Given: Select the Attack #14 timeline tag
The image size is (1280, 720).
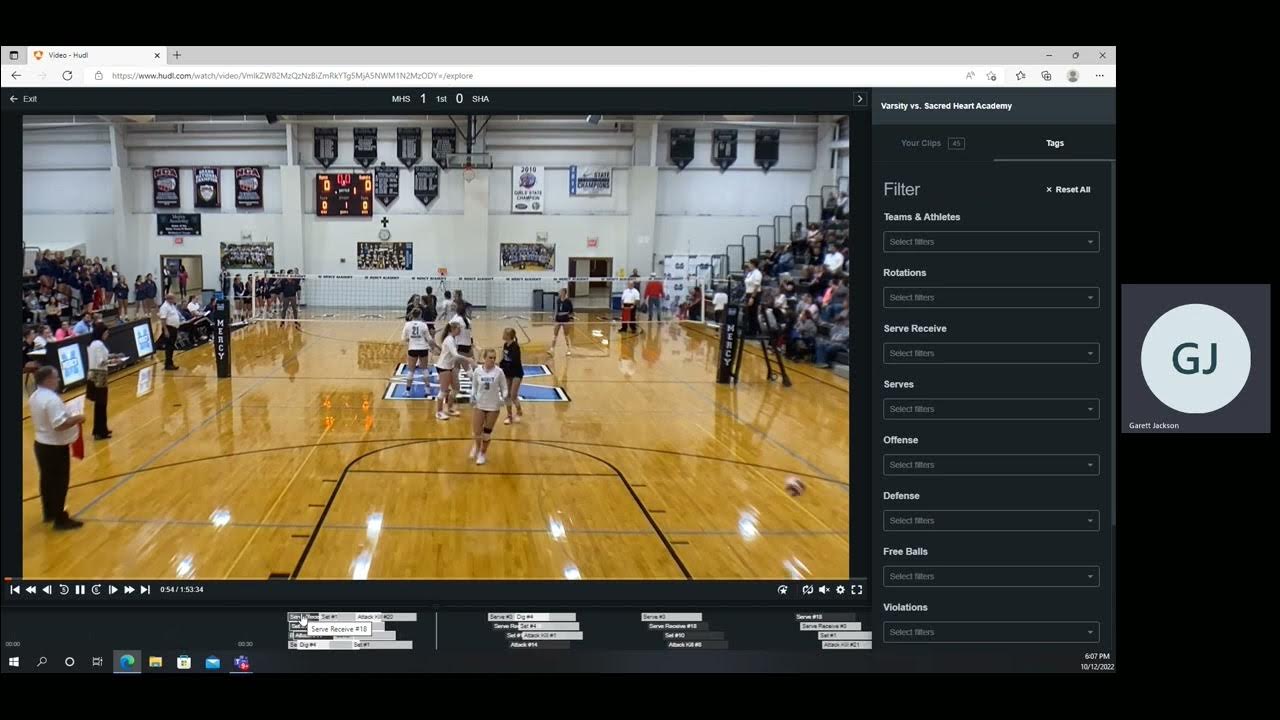Looking at the screenshot, I should 538,645.
